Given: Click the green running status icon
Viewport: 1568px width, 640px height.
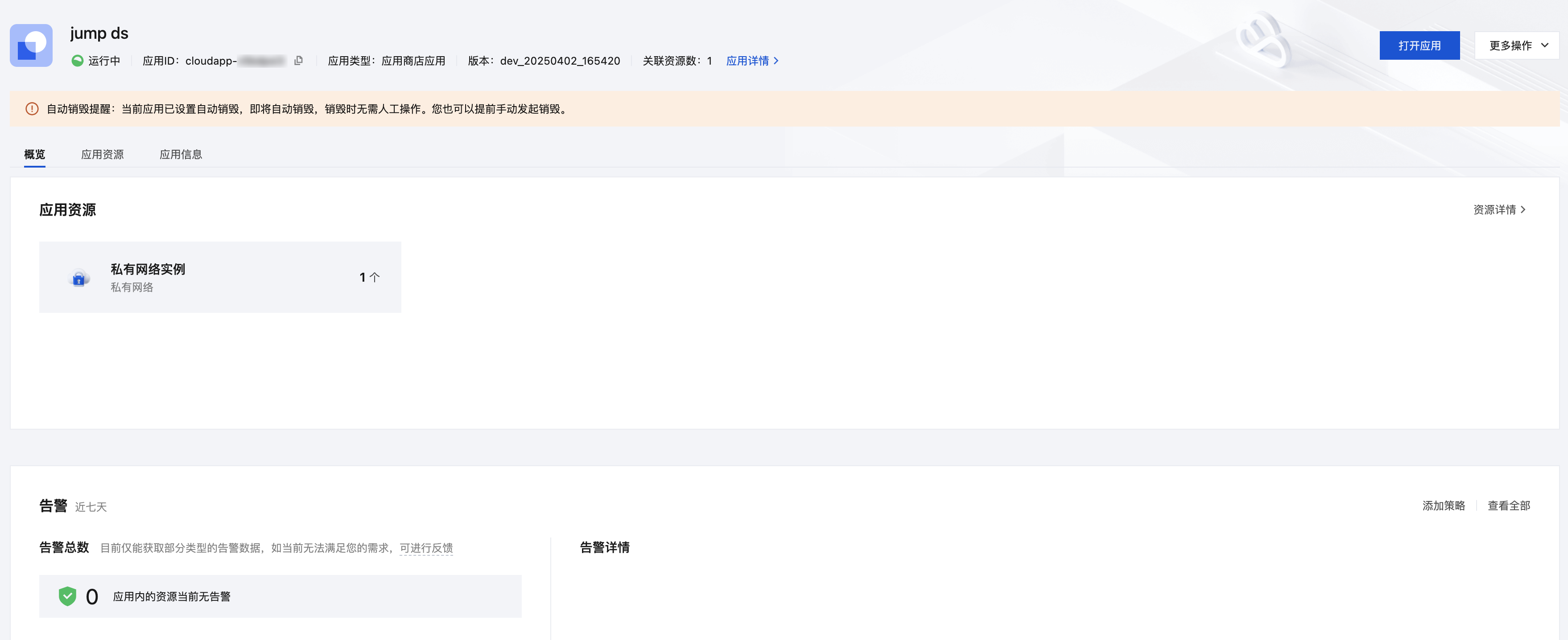Looking at the screenshot, I should (77, 61).
